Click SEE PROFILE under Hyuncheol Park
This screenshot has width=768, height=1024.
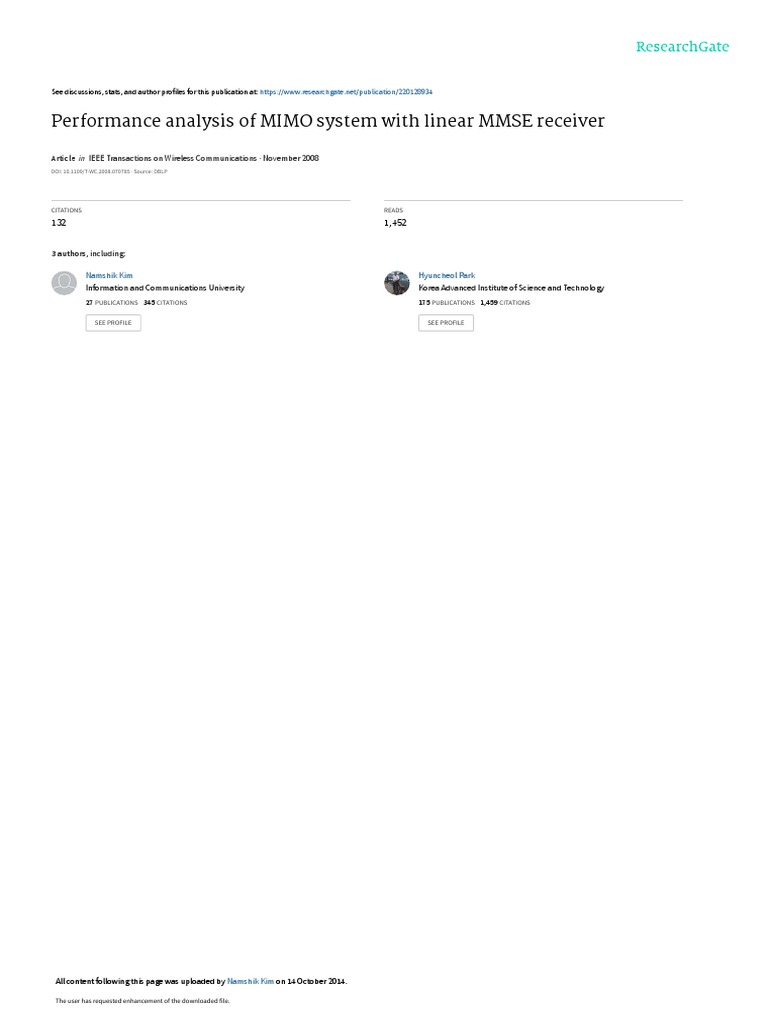pyautogui.click(x=446, y=323)
